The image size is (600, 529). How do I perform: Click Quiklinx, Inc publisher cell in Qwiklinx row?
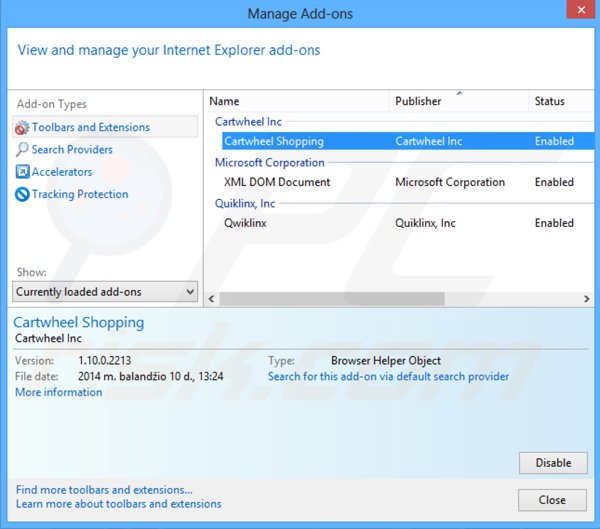pyautogui.click(x=425, y=223)
